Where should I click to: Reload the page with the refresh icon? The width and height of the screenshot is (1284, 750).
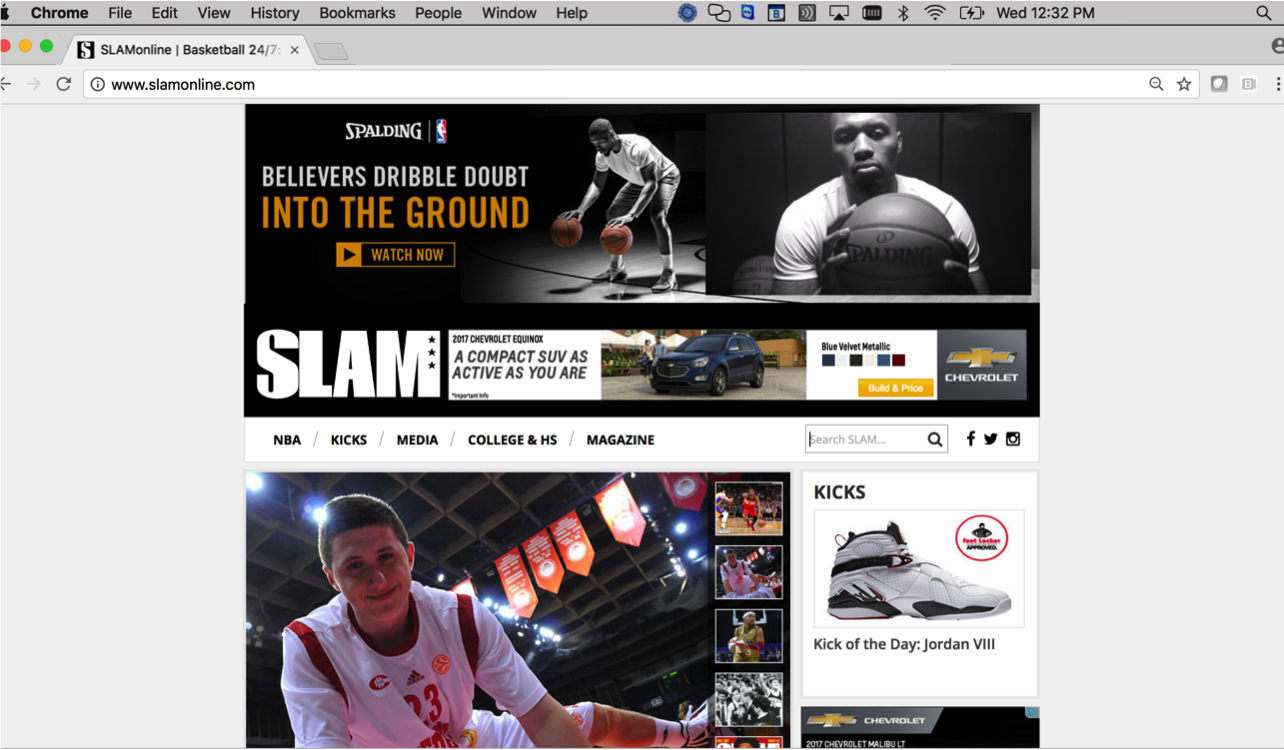tap(63, 84)
